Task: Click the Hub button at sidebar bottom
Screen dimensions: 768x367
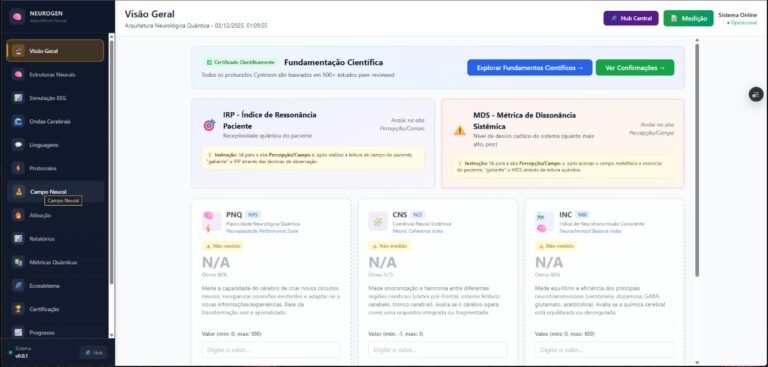Action: 93,352
